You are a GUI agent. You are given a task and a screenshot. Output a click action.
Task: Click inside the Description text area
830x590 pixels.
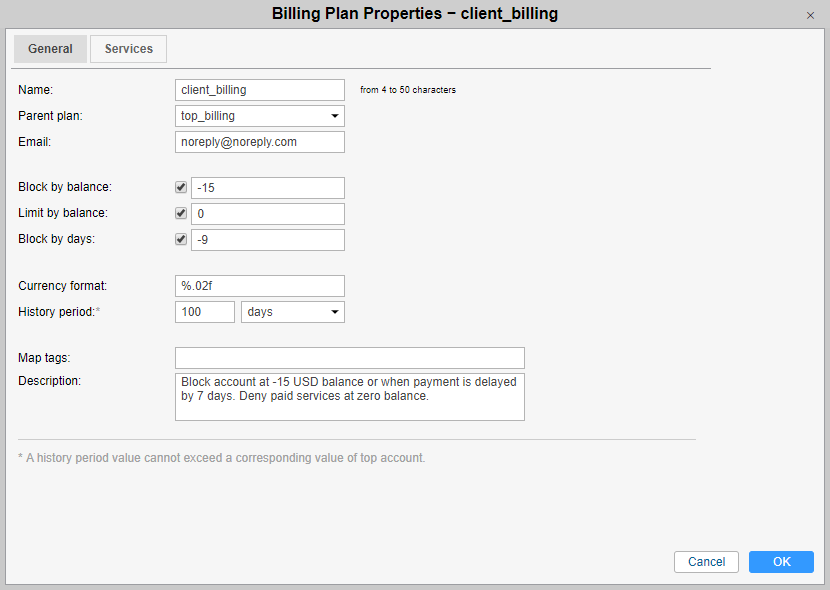coord(350,397)
